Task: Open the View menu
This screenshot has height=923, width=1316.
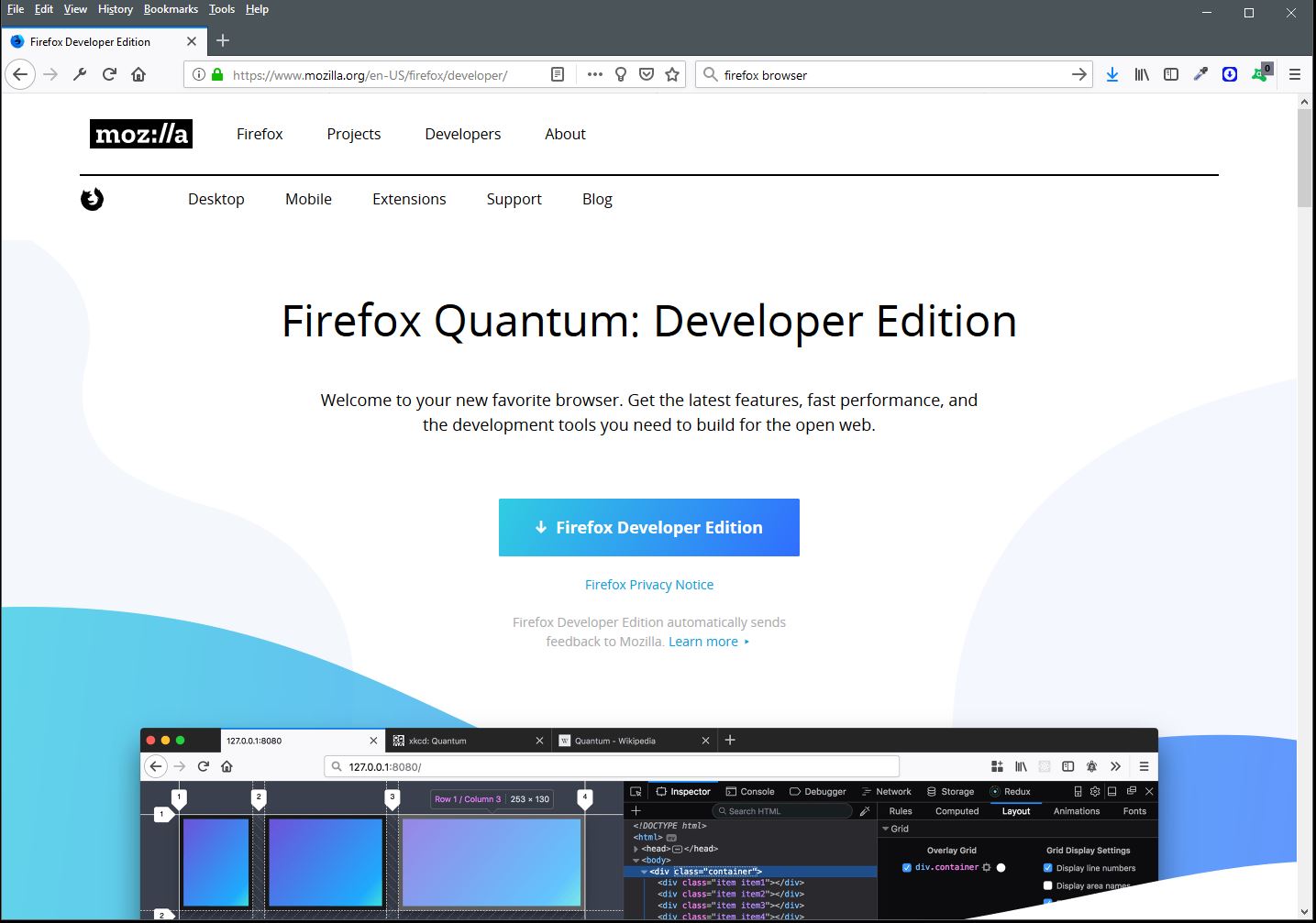Action: pos(75,9)
